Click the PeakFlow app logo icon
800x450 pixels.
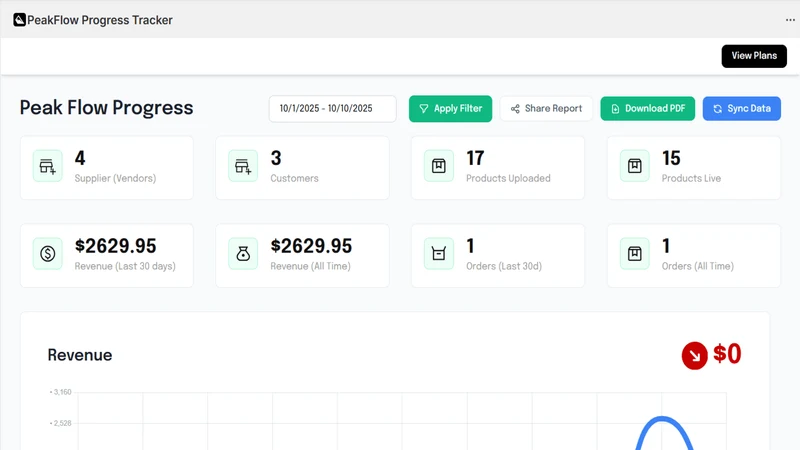point(19,20)
